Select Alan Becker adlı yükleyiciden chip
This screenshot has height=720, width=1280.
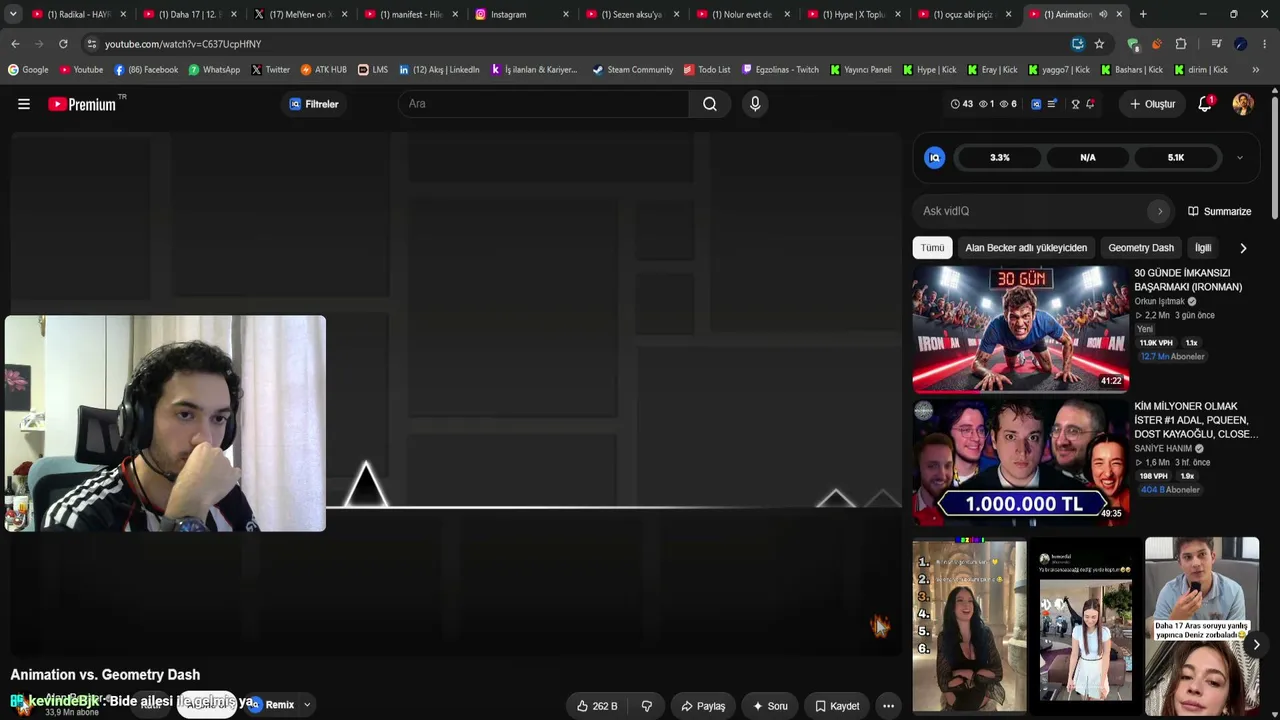click(1026, 248)
